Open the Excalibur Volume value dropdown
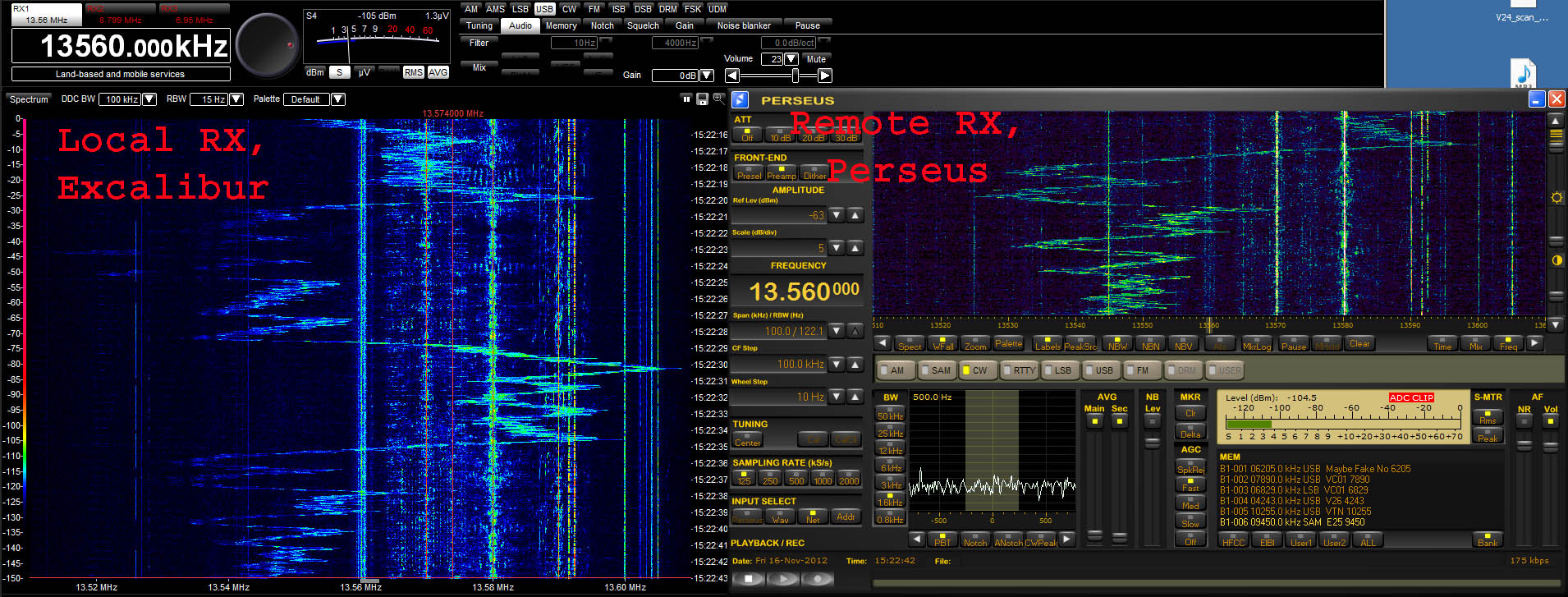This screenshot has height=597, width=1568. [791, 59]
